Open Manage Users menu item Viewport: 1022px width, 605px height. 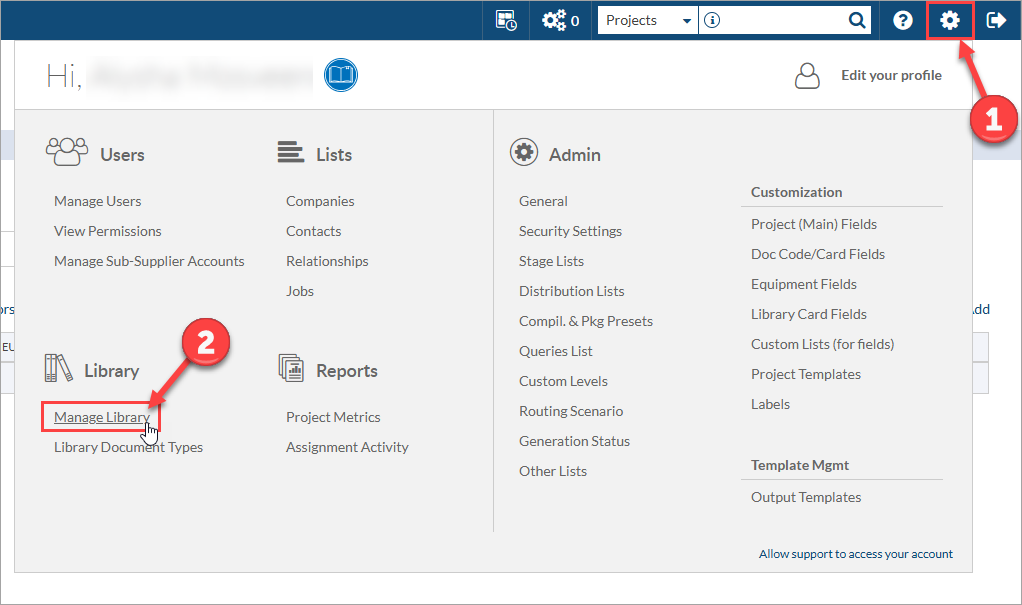[x=97, y=201]
